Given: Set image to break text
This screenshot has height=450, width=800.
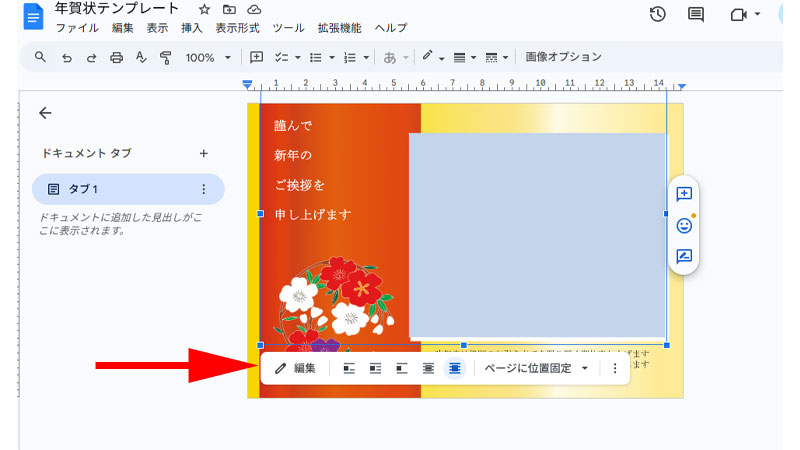Looking at the screenshot, I should tap(402, 368).
